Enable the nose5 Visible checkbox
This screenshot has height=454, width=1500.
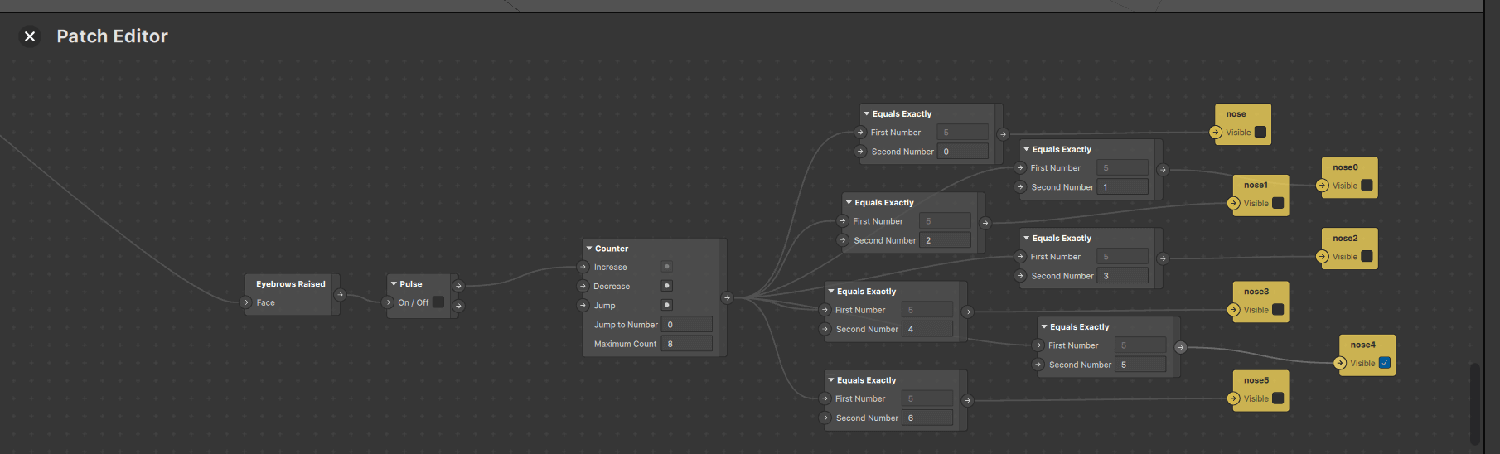coord(1279,399)
